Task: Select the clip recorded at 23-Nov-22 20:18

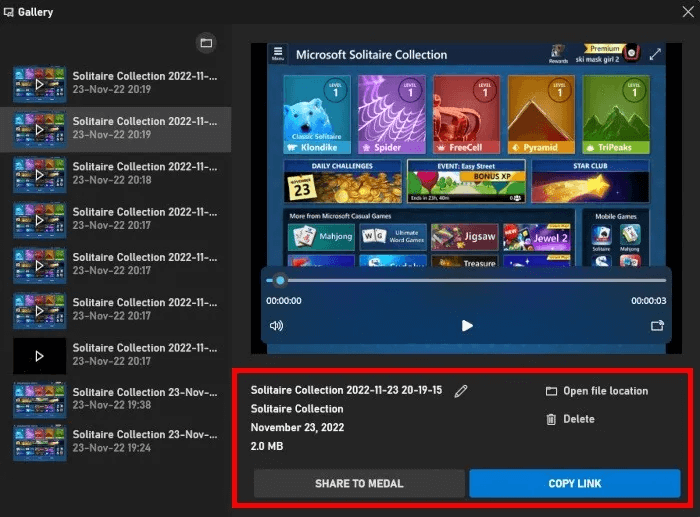Action: (116, 174)
